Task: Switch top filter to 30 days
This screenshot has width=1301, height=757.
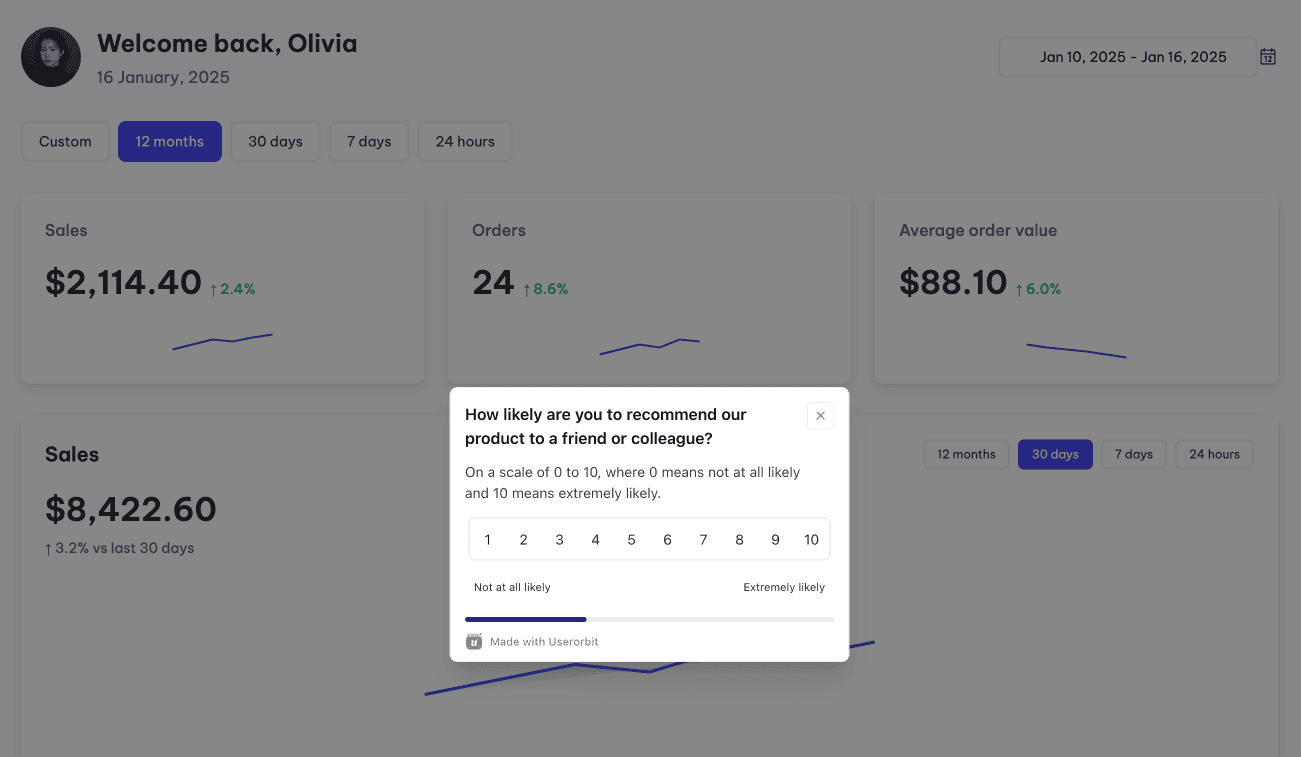Action: 275,142
